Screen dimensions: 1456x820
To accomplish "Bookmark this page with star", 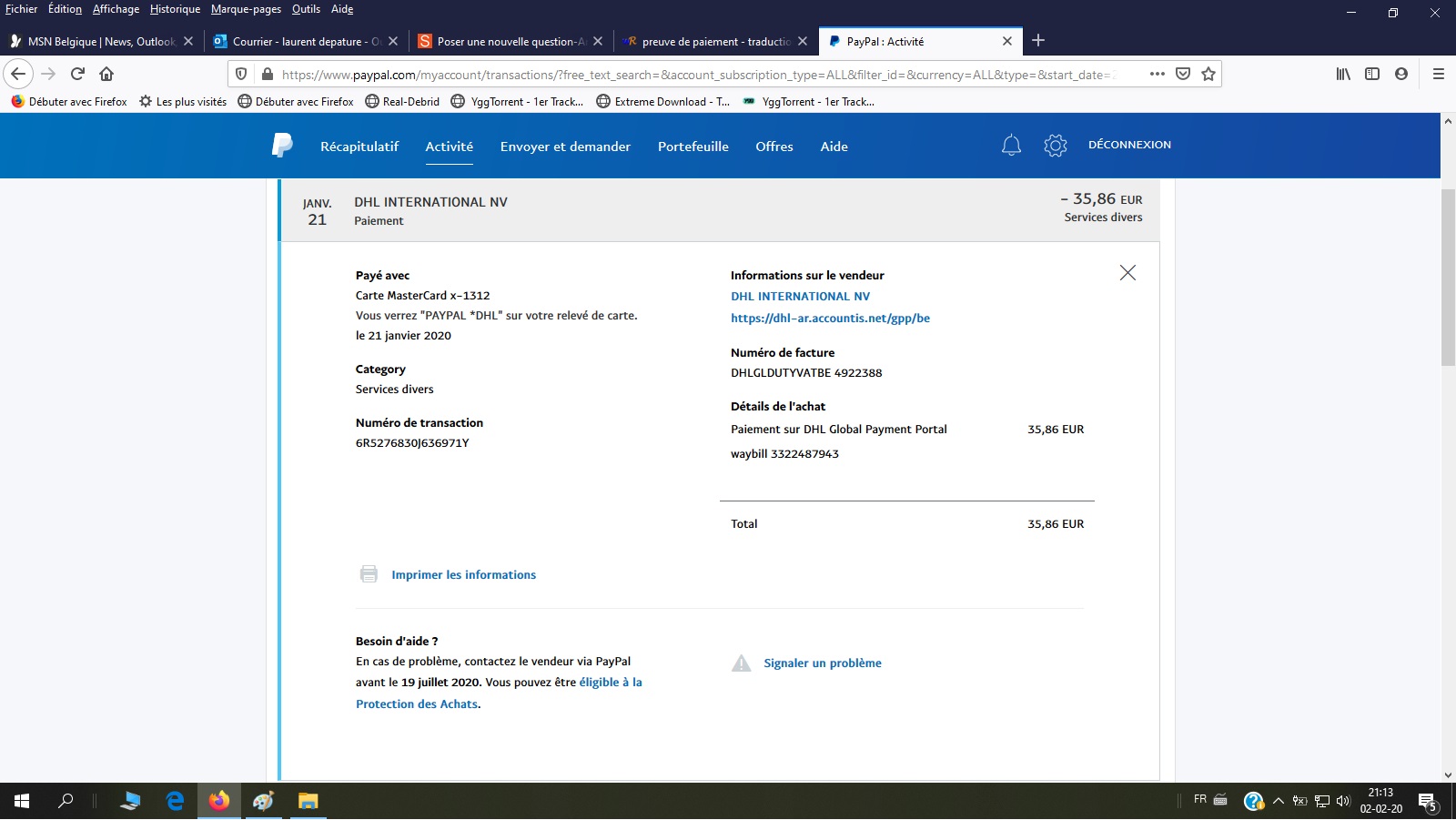I will click(x=1208, y=74).
